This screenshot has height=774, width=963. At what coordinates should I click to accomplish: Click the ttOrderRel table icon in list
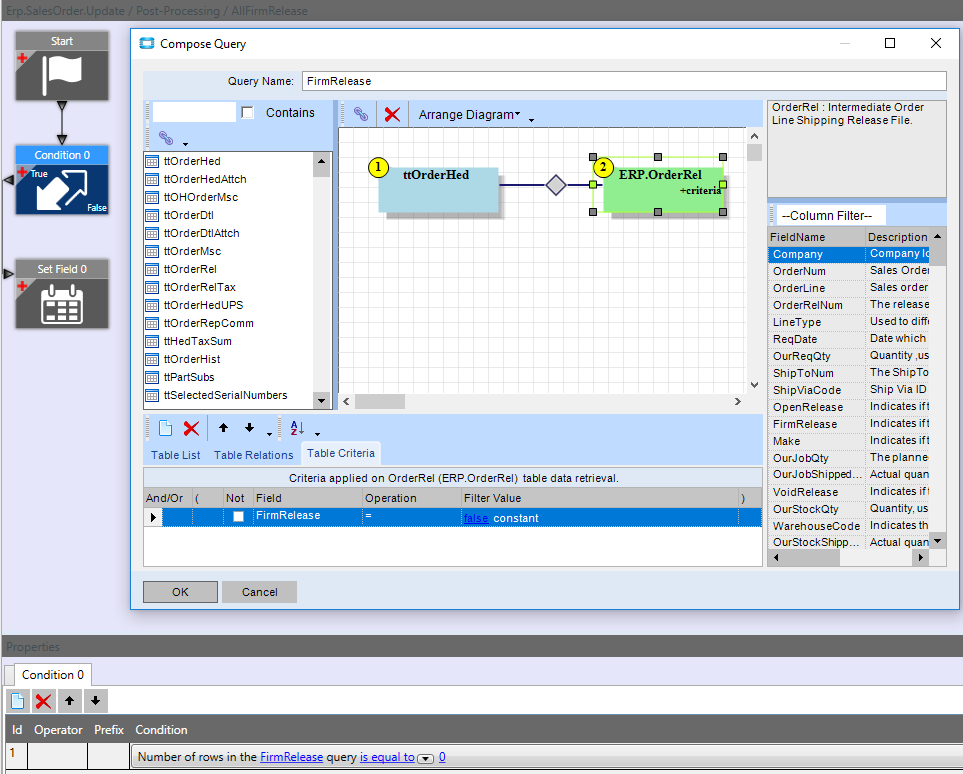tap(152, 270)
